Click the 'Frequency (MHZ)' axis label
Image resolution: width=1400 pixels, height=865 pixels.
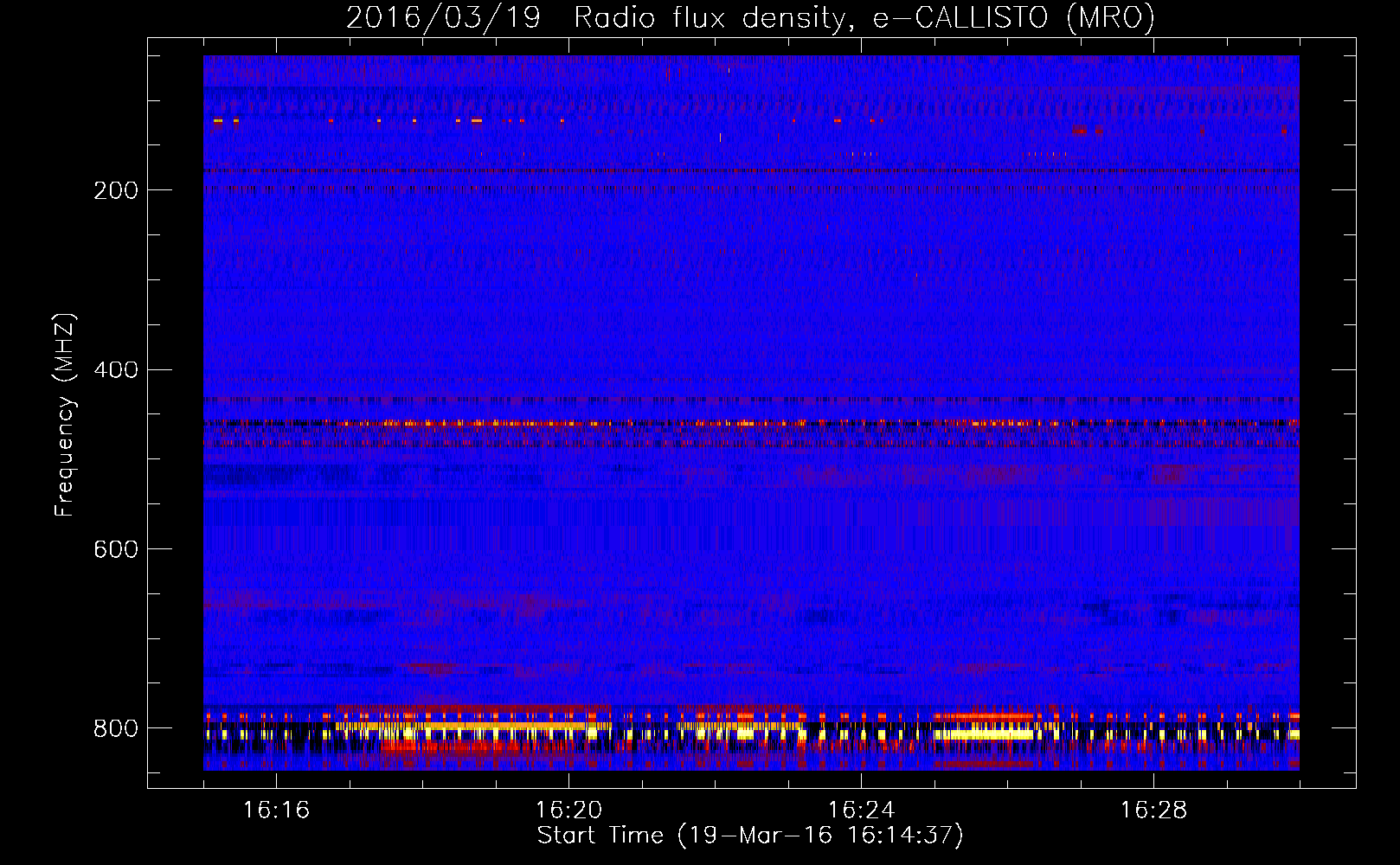pos(65,414)
